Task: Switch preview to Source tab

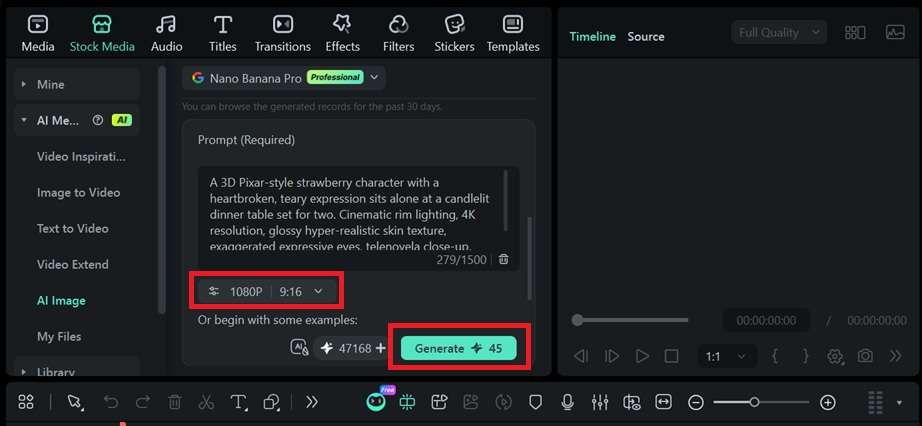Action: (646, 36)
